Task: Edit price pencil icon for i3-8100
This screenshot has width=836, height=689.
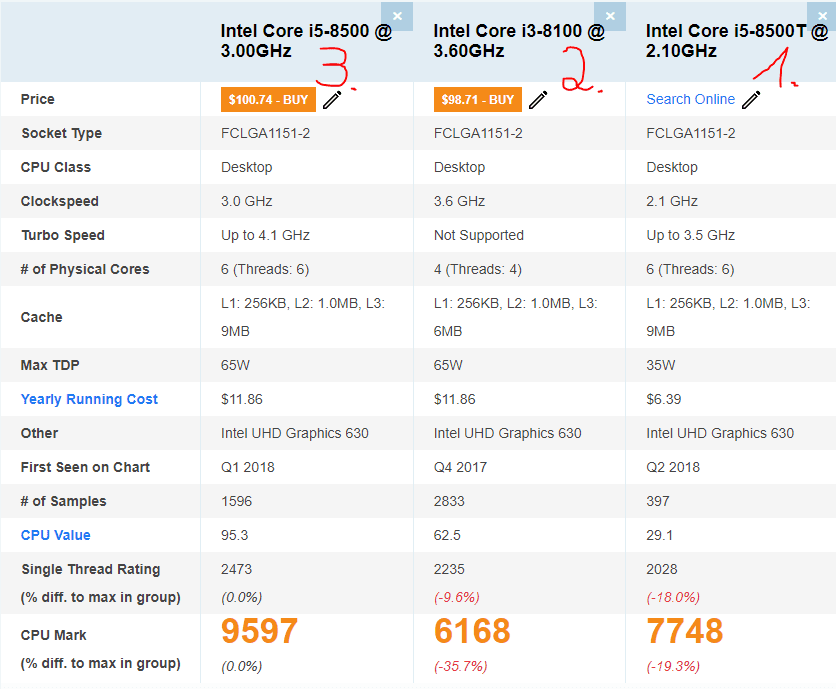Action: (x=538, y=100)
